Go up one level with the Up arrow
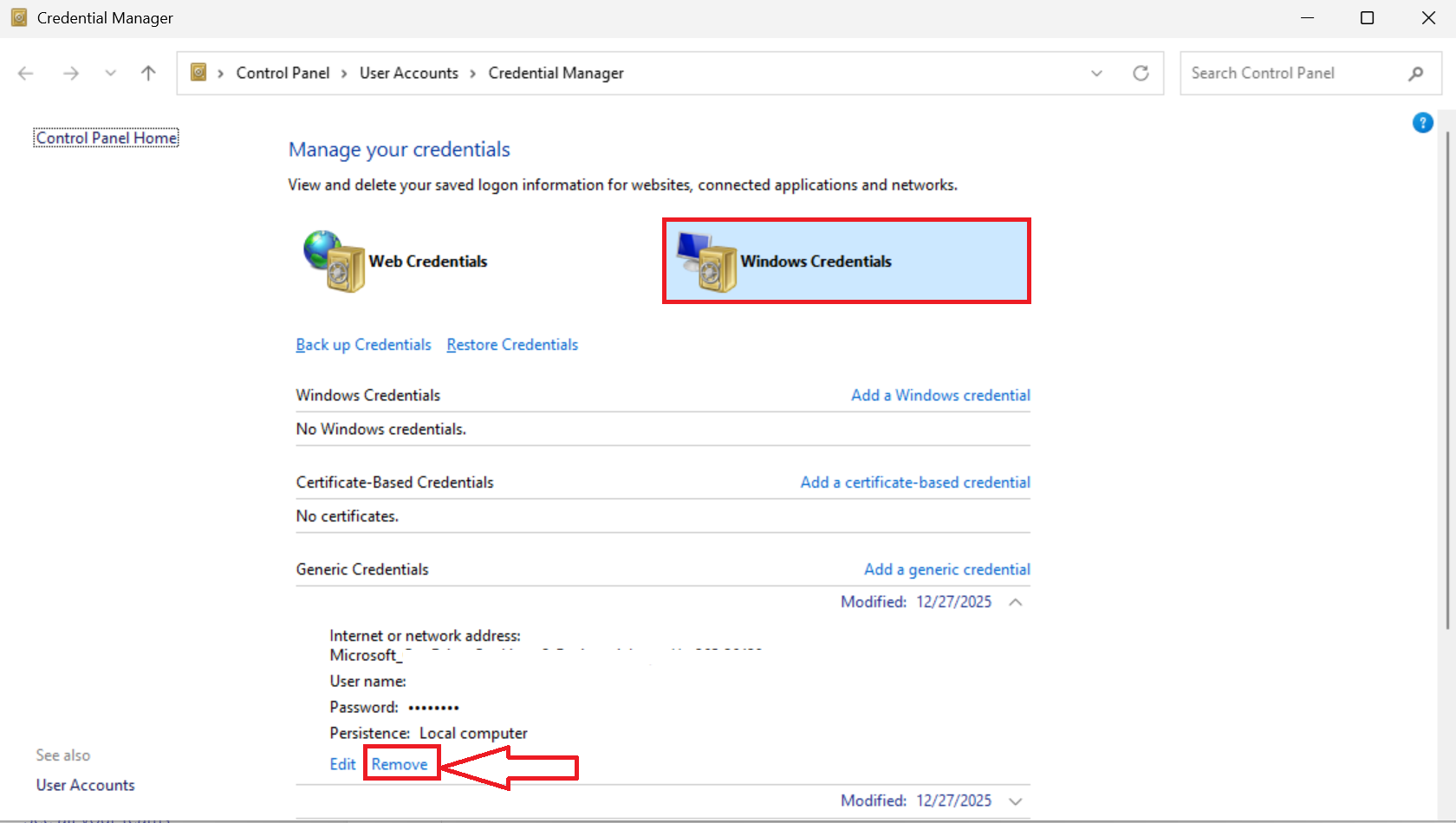Viewport: 1456px width, 823px height. point(148,74)
